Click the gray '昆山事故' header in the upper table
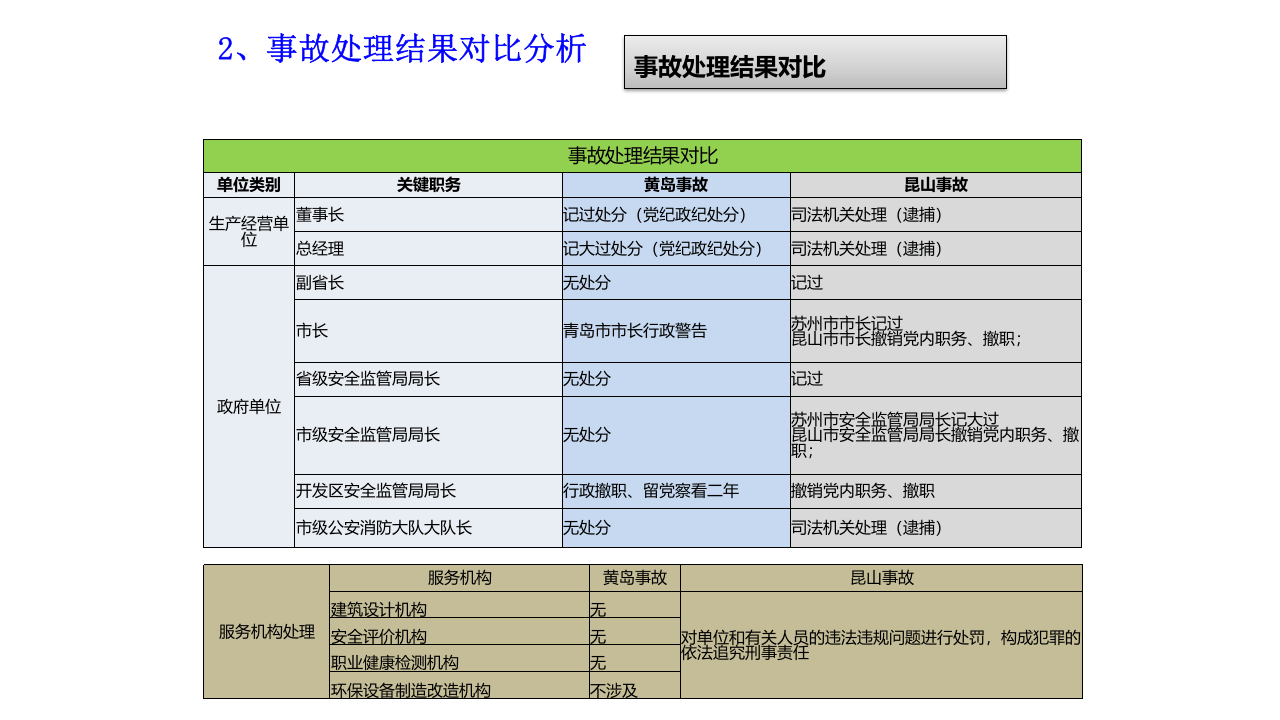 [936, 185]
